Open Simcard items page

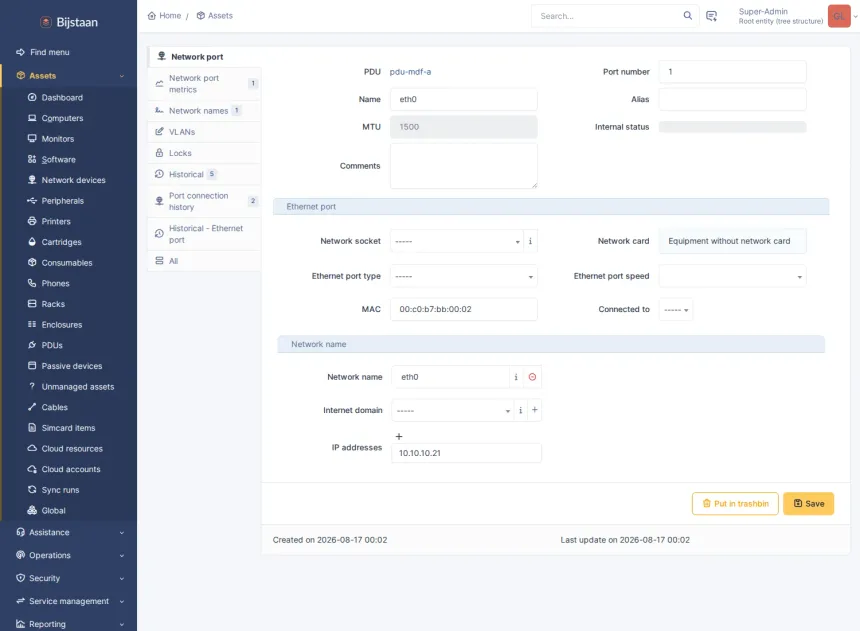69,428
